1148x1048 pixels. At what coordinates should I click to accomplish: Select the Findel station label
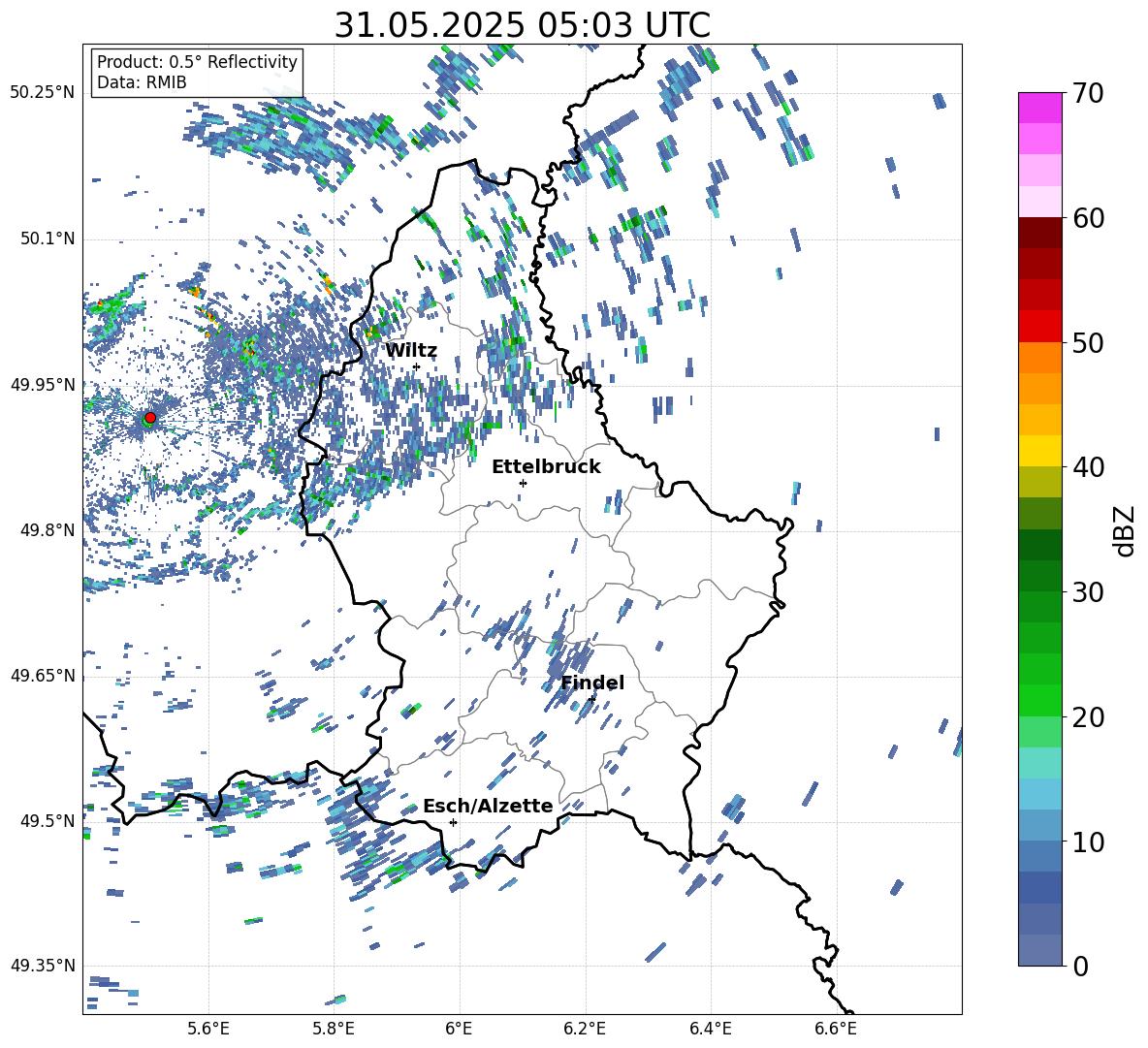592,683
